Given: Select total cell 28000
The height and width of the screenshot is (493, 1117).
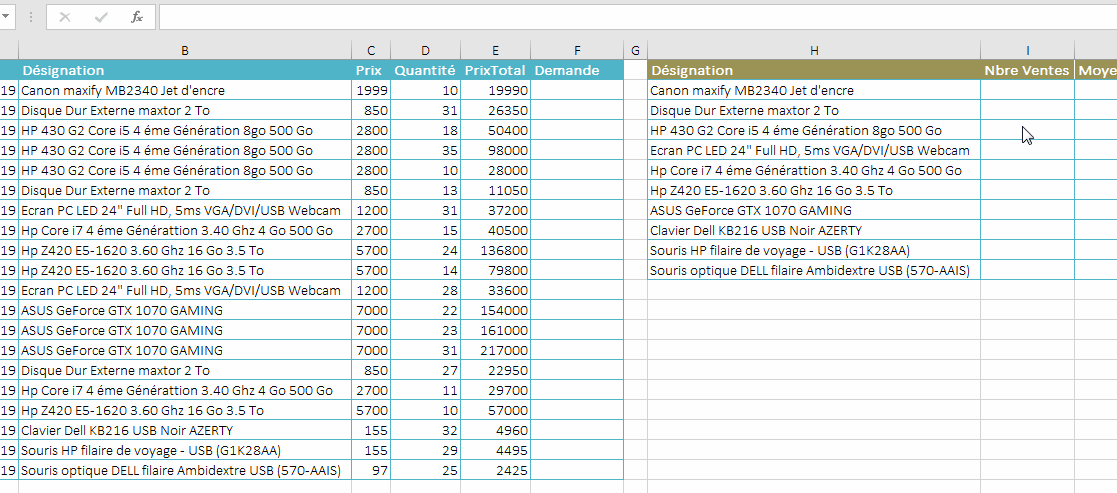Looking at the screenshot, I should [x=495, y=170].
